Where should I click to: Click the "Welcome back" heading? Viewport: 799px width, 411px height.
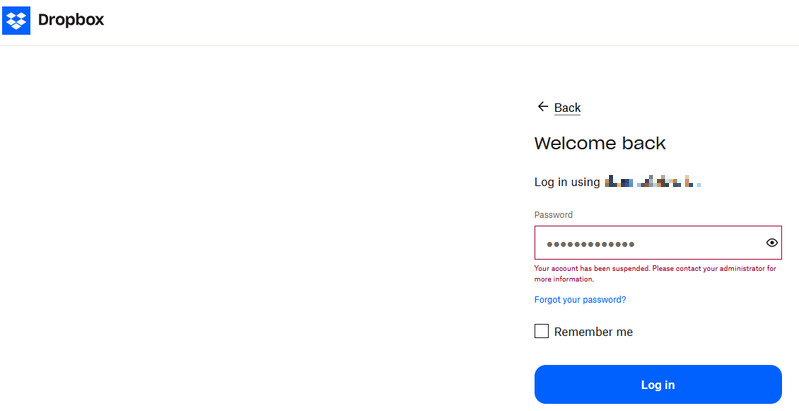point(600,143)
